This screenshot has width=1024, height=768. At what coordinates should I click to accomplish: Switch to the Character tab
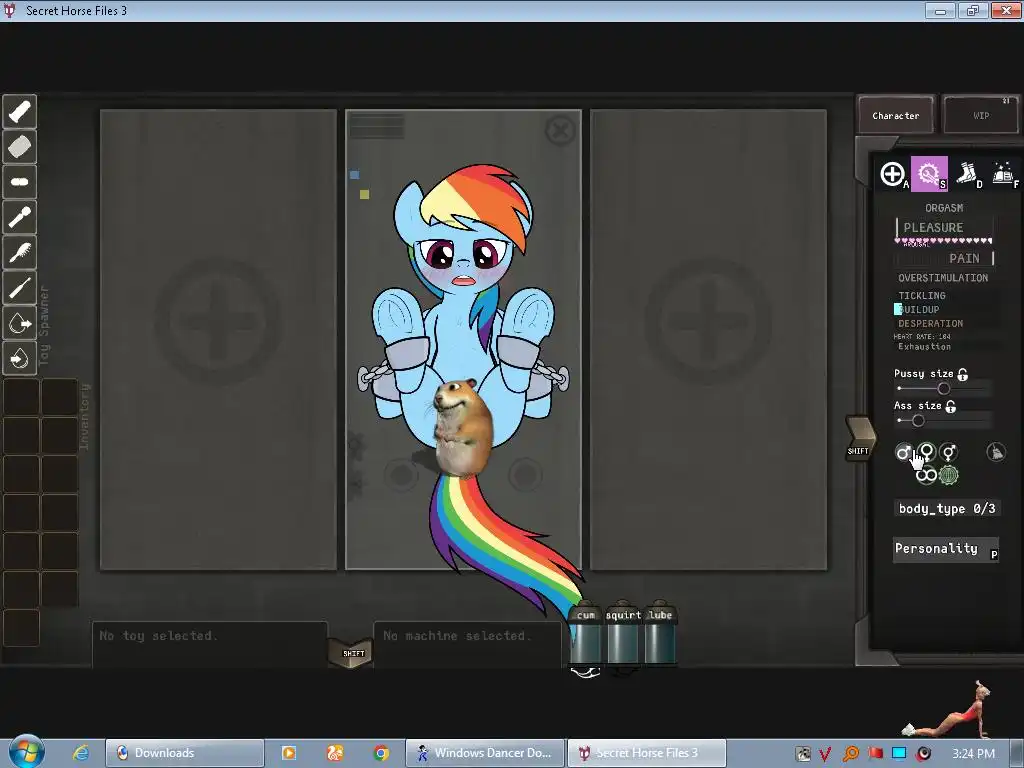coord(896,116)
